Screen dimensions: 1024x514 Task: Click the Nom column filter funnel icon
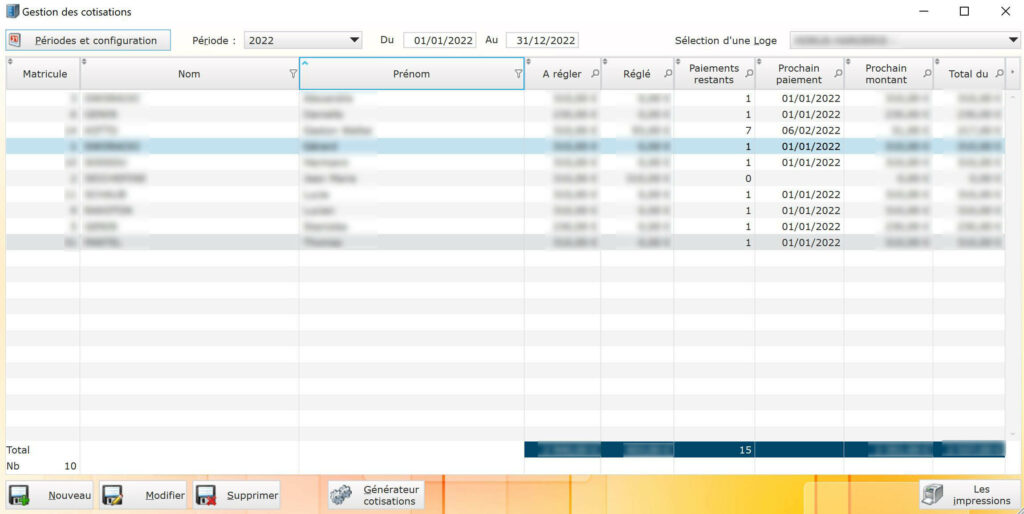pos(292,74)
